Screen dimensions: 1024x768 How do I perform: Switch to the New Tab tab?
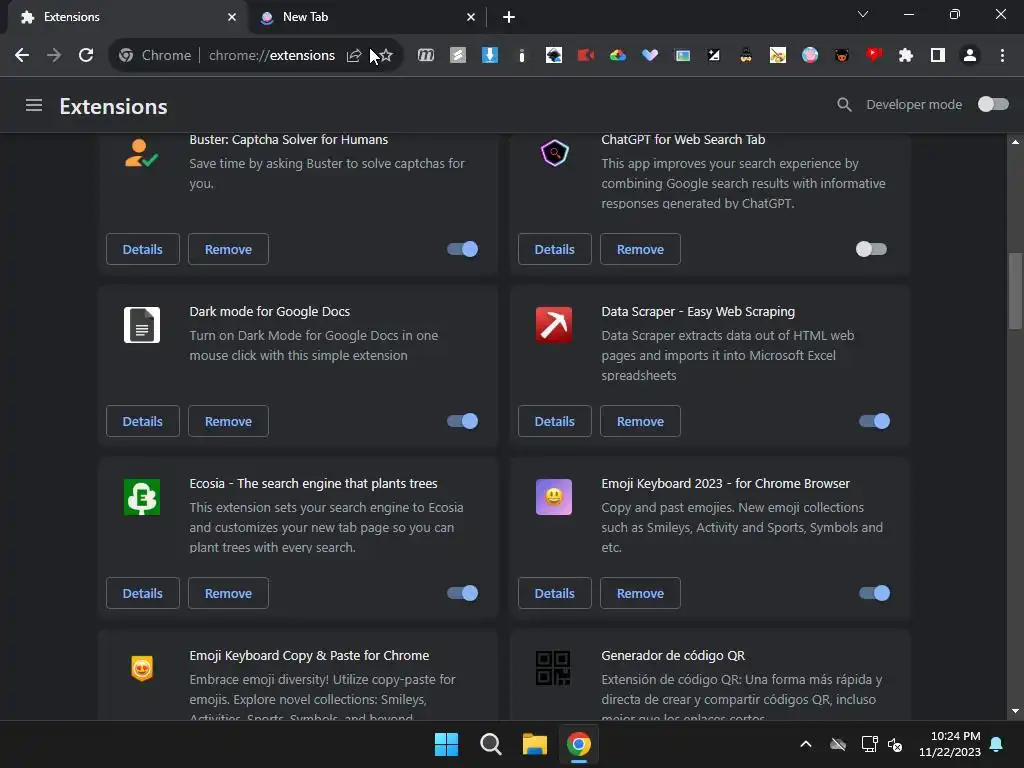[x=366, y=17]
